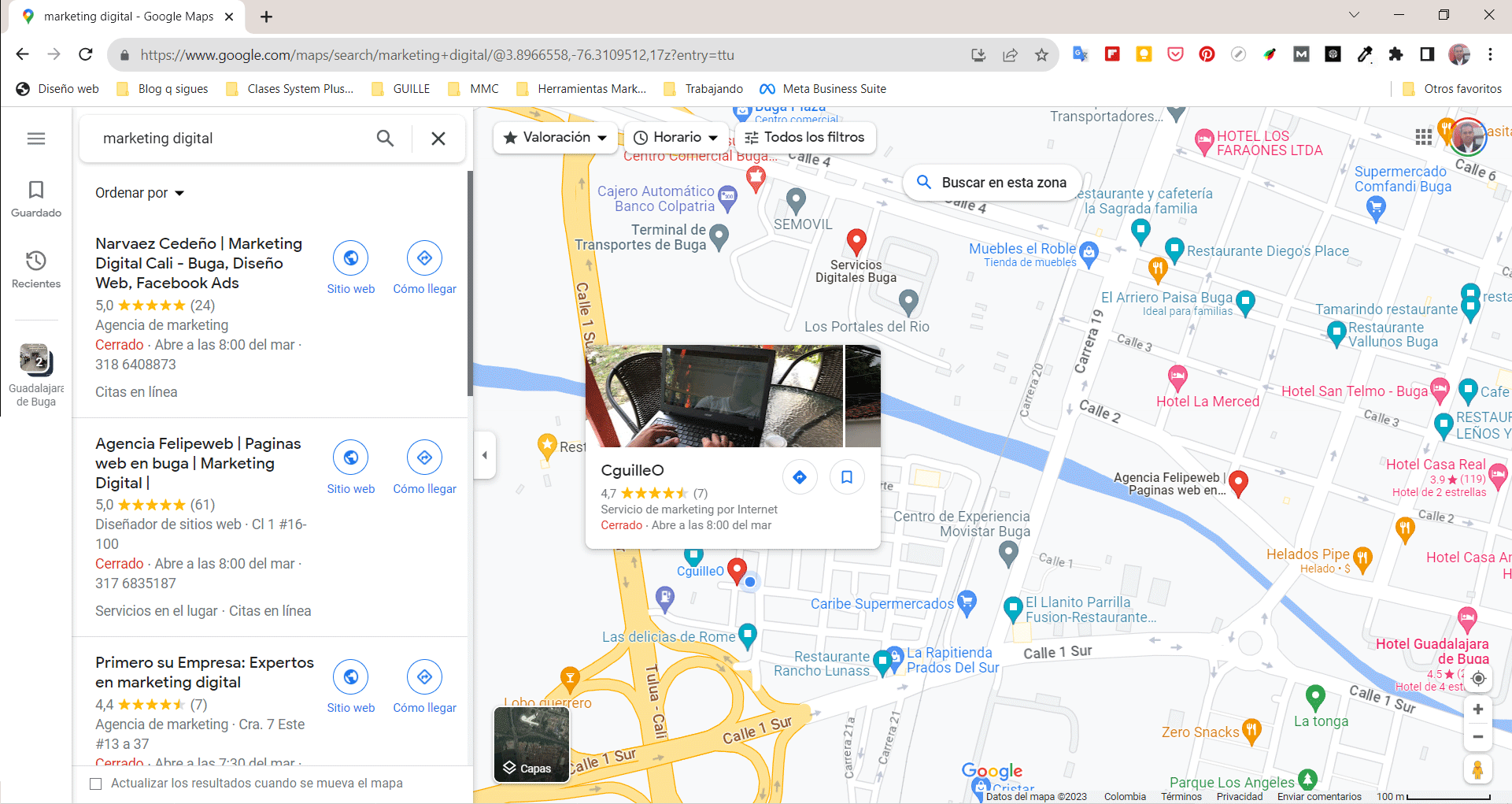Open Chrome three-dot menu
The image size is (1512, 804).
coord(1490,54)
